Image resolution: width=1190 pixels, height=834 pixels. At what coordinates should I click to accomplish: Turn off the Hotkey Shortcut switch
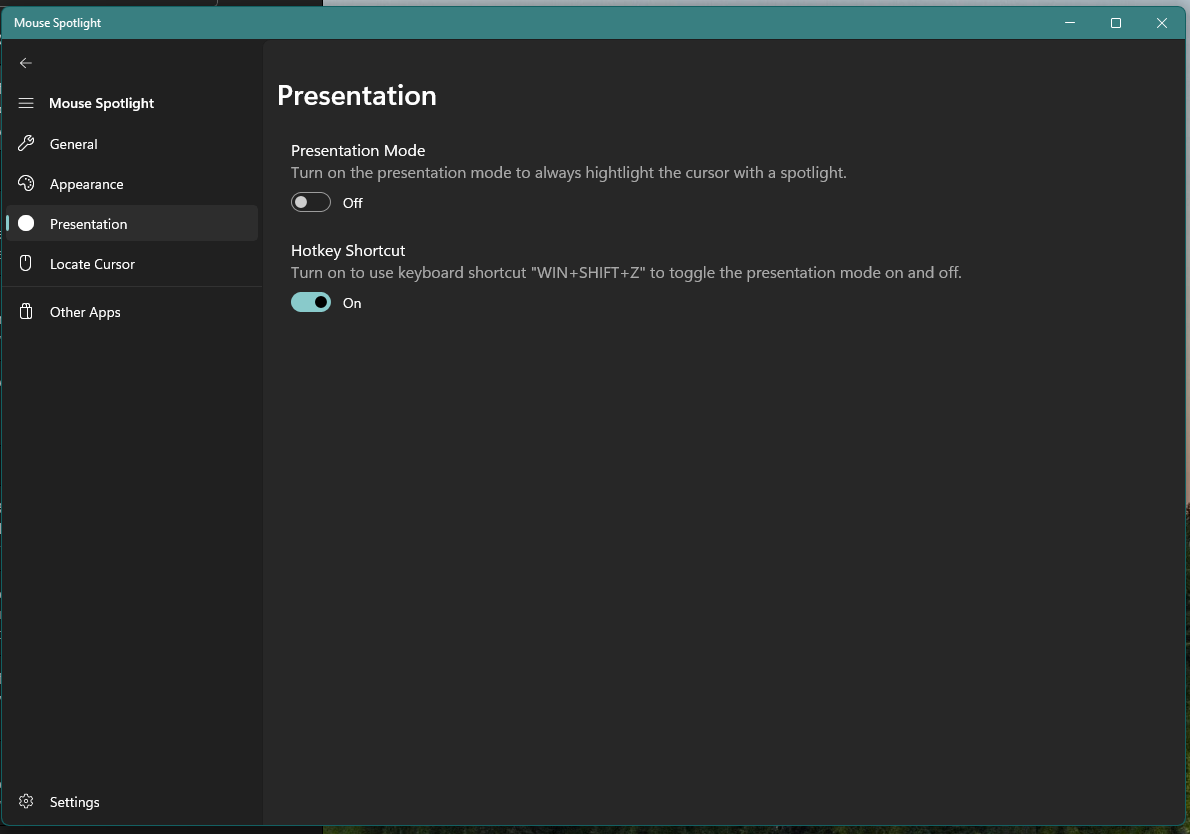[310, 301]
